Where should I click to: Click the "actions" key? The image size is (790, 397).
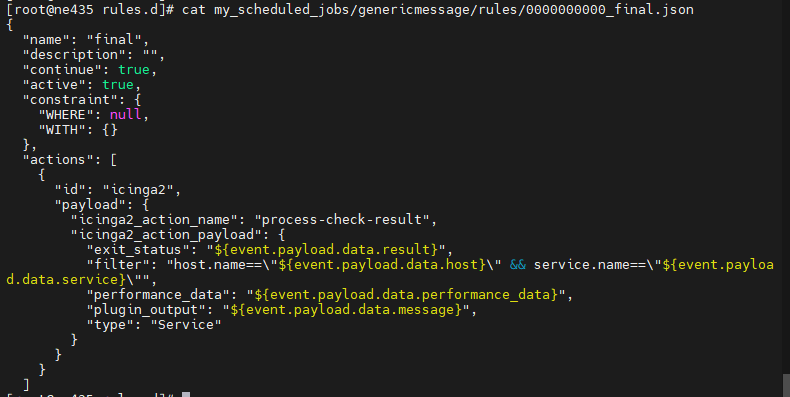click(x=58, y=160)
